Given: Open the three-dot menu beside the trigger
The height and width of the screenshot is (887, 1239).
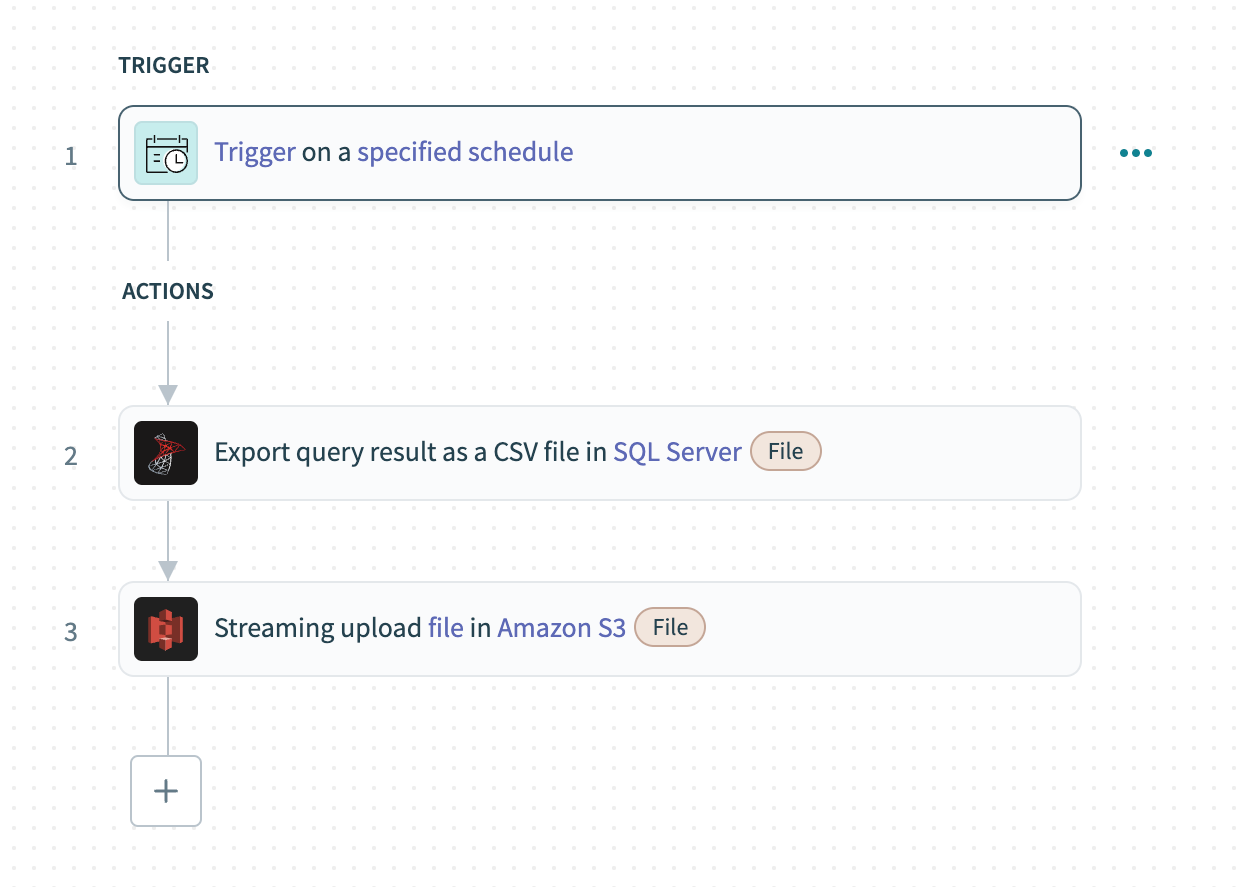Looking at the screenshot, I should coord(1135,152).
